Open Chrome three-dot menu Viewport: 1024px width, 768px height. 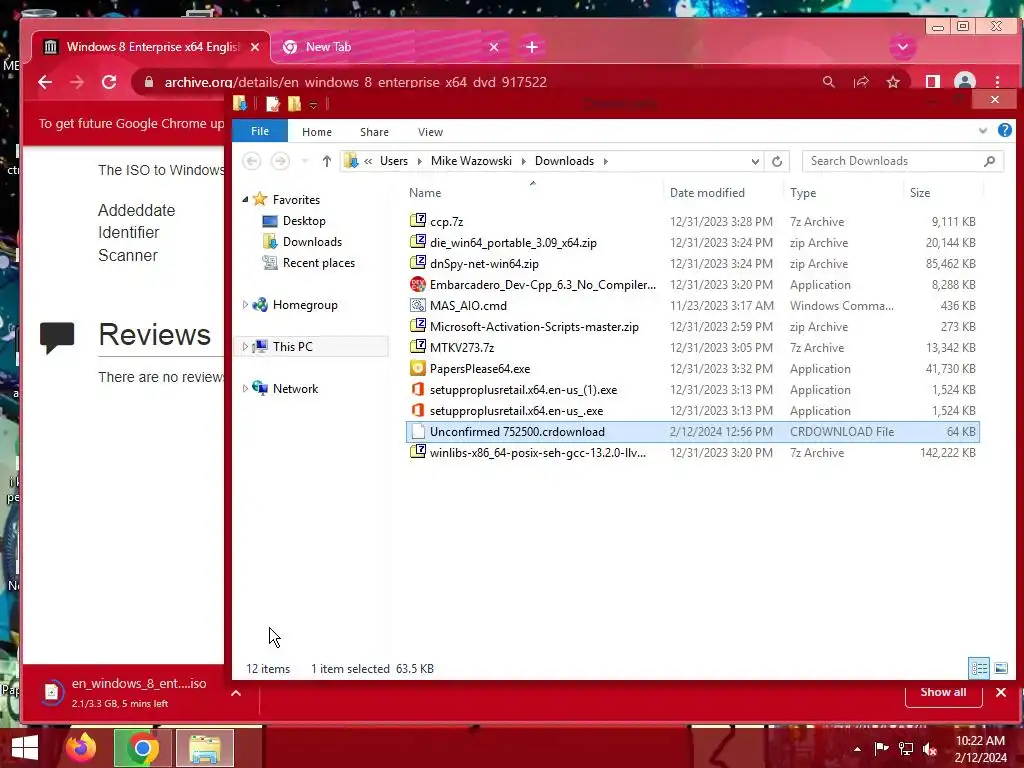point(997,82)
